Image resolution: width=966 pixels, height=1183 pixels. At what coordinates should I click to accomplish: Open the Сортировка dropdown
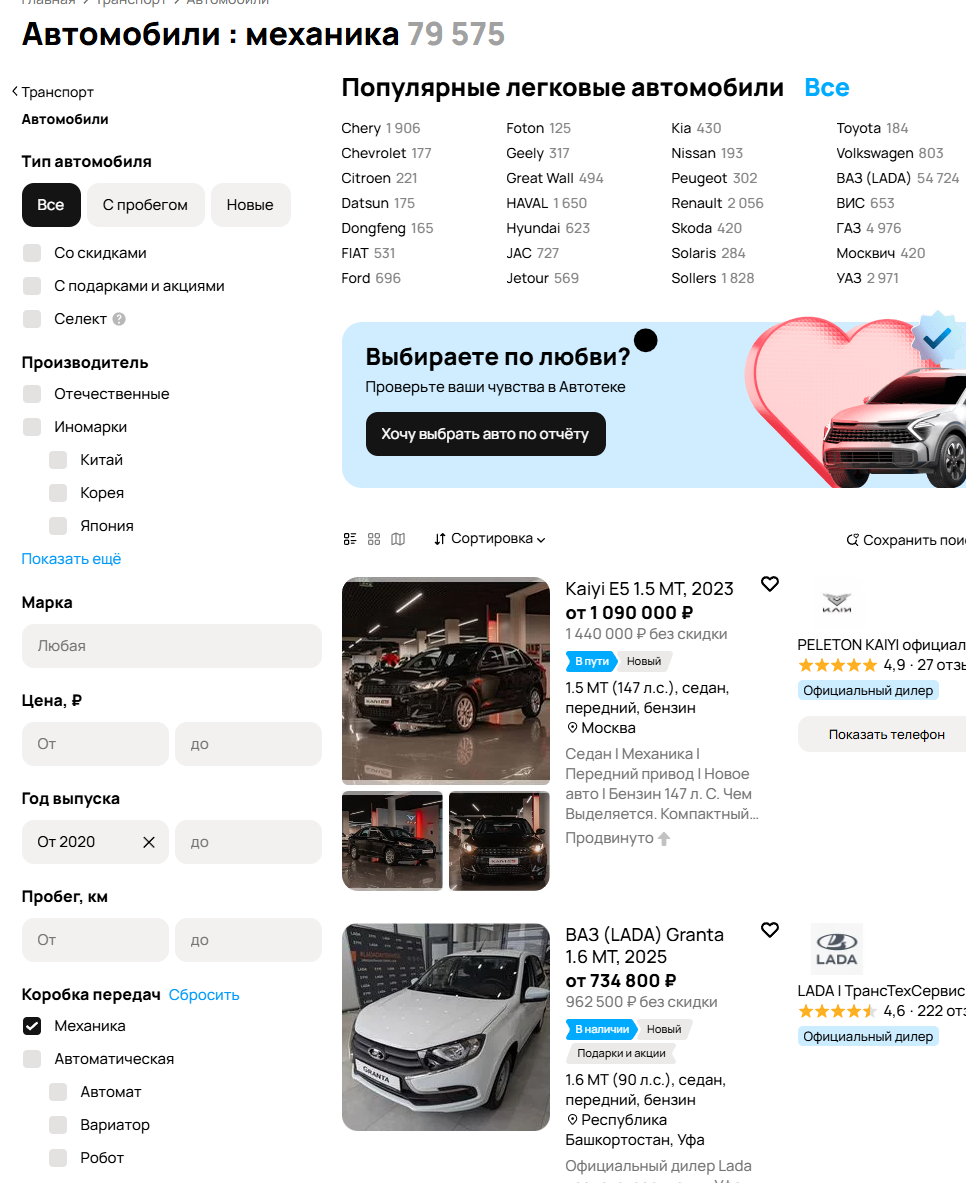(x=489, y=539)
